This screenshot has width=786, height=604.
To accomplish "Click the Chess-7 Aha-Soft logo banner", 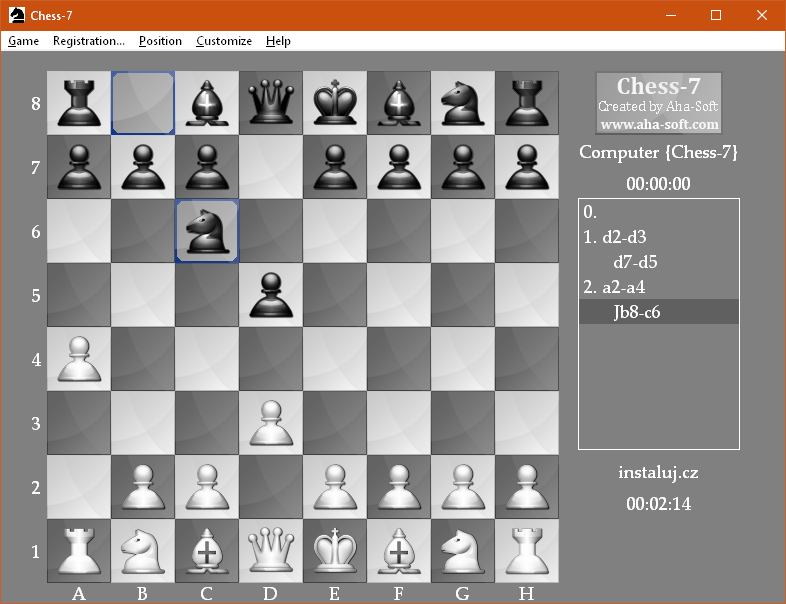I will pyautogui.click(x=659, y=103).
